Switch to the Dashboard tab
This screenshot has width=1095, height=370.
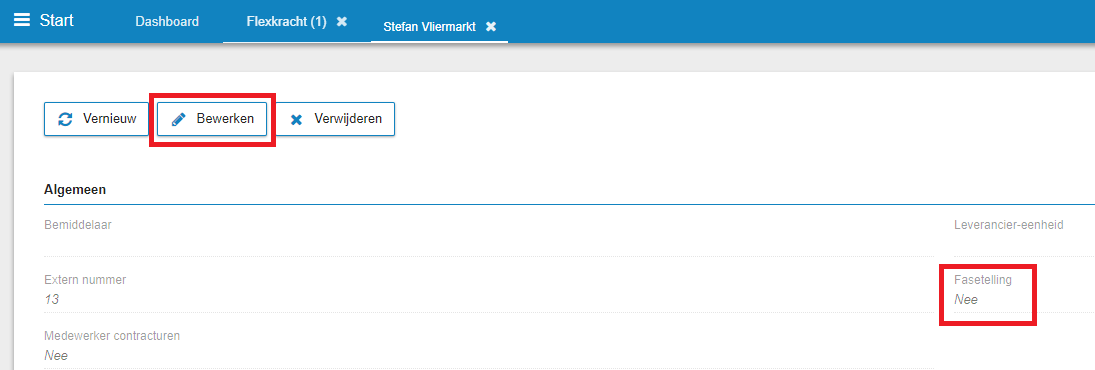(x=167, y=22)
